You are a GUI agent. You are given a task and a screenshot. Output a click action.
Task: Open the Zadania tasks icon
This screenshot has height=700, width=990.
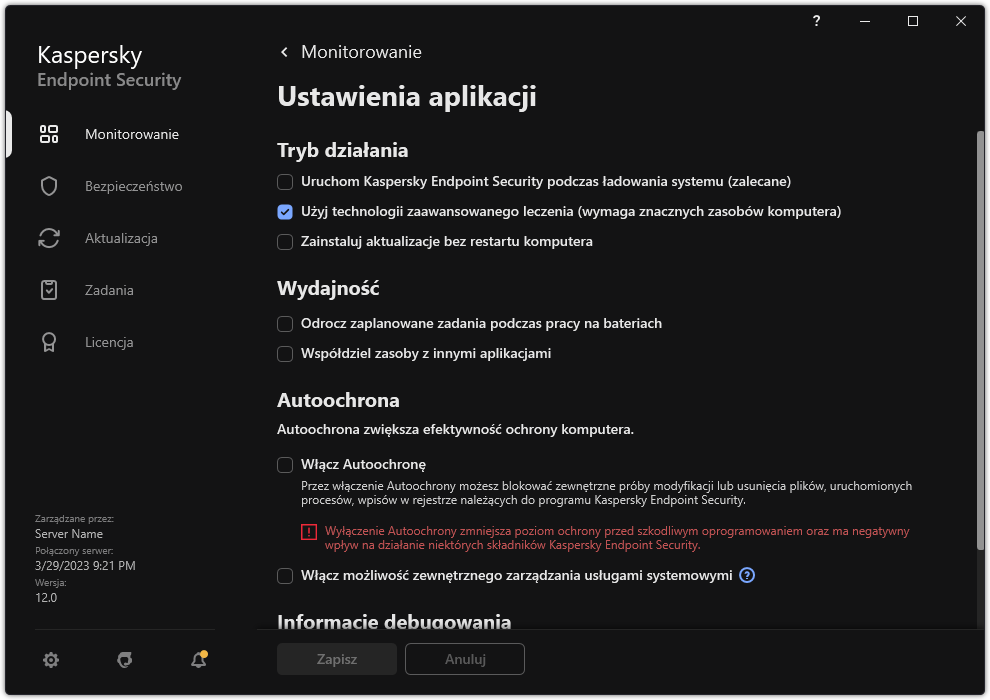[49, 290]
